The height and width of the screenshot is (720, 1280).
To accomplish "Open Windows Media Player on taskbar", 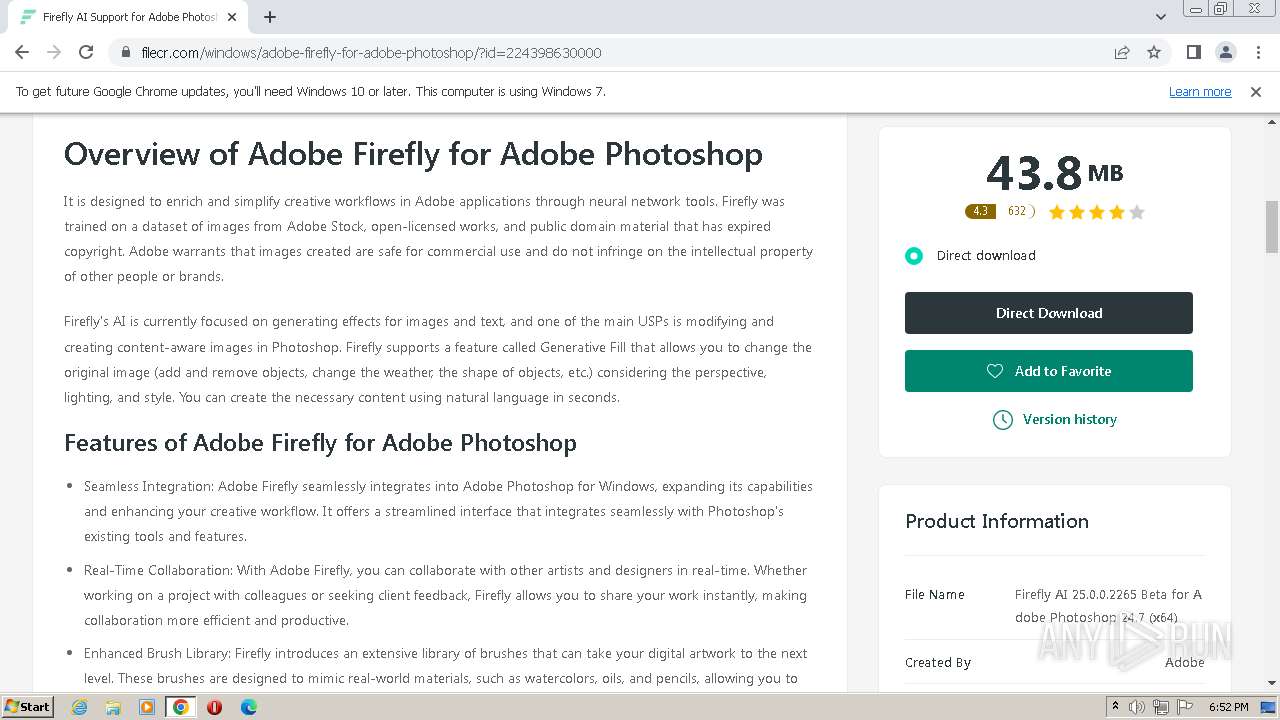I will click(147, 707).
